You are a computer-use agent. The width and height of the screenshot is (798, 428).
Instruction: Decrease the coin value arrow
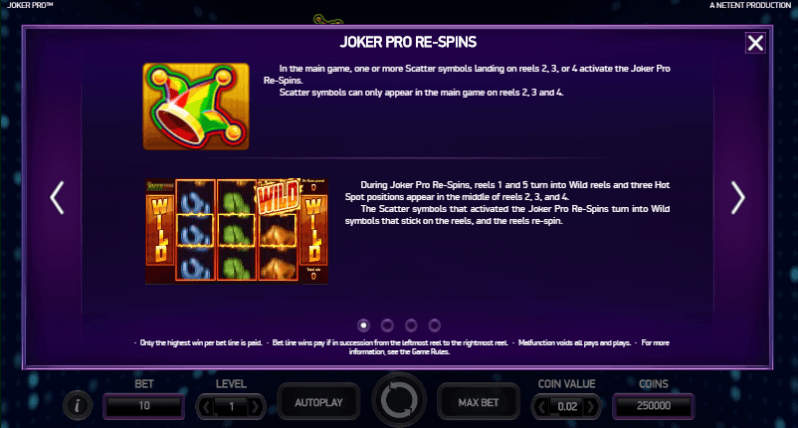click(x=540, y=407)
